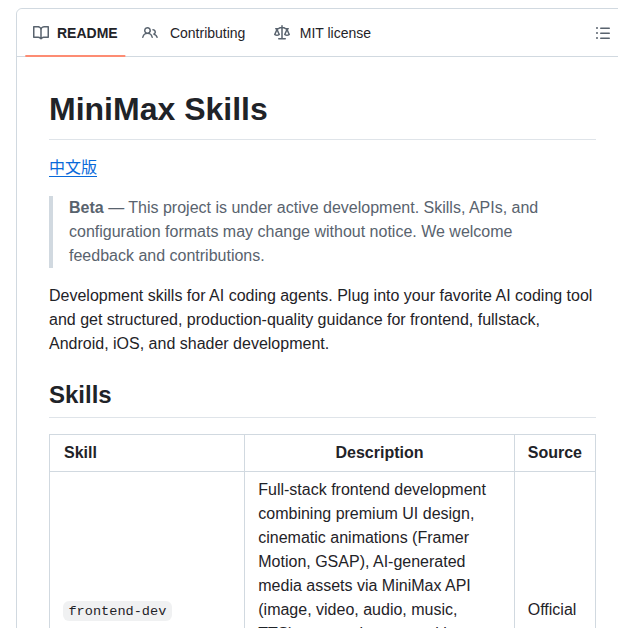Click the Skills section heading
Viewport: 618px width, 628px height.
(80, 395)
